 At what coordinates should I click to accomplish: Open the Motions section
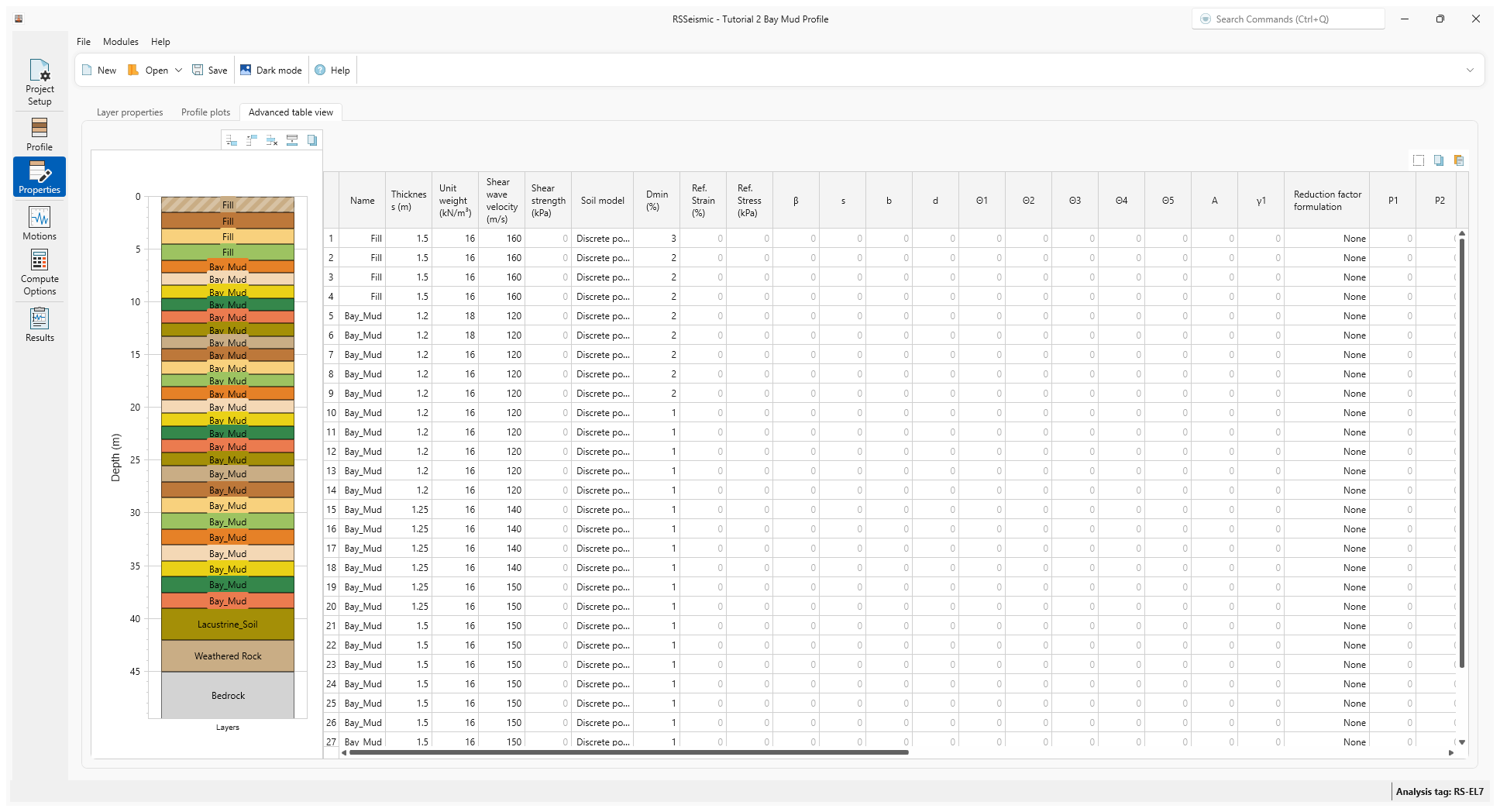40,223
